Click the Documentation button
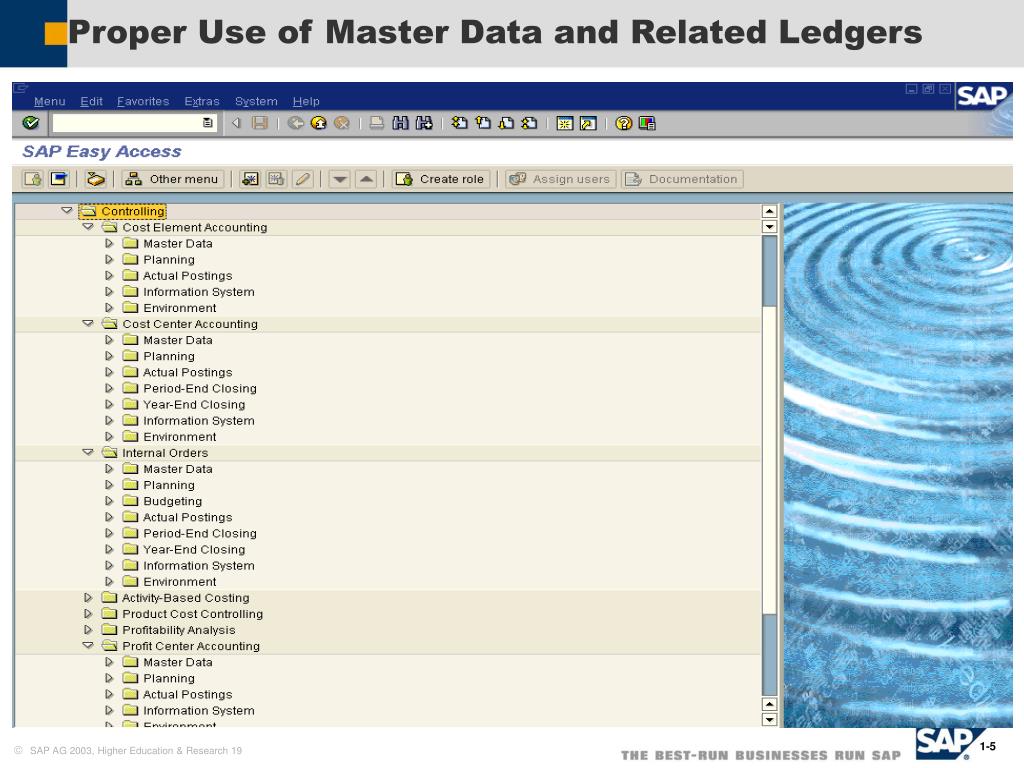Screen dimensions: 1024x768 click(682, 179)
